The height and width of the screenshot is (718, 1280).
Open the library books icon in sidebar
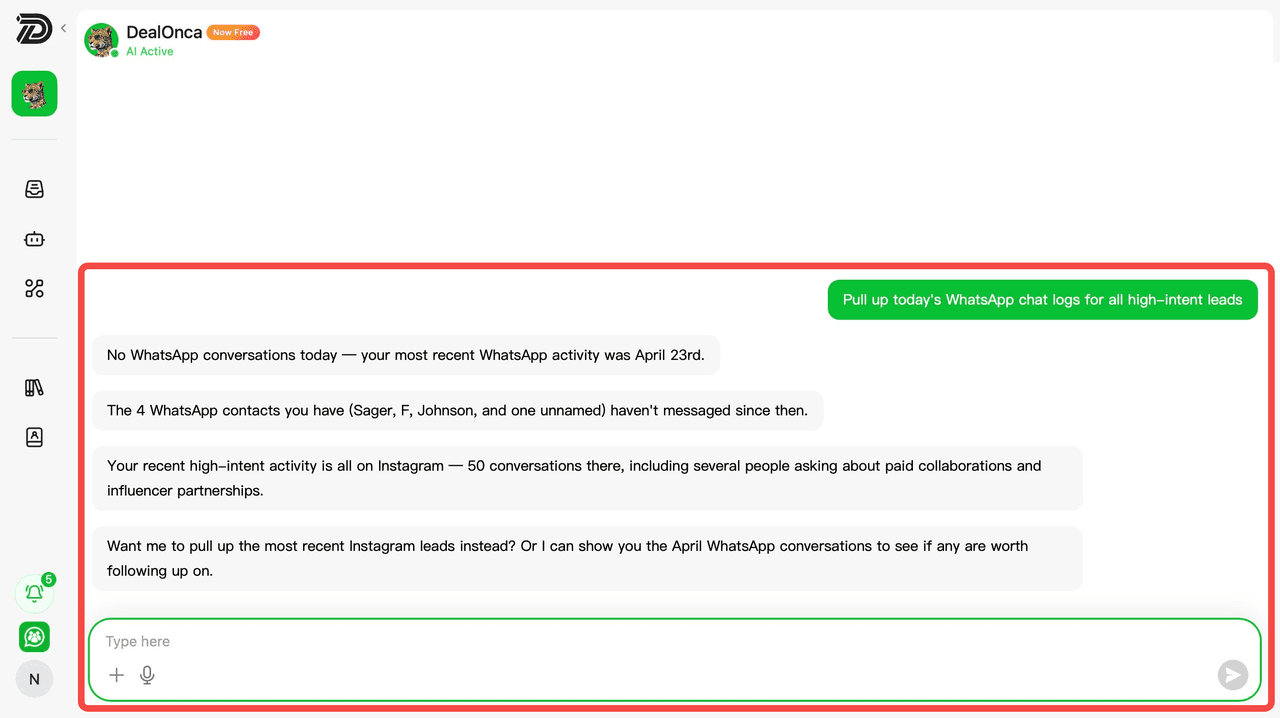[x=34, y=388]
